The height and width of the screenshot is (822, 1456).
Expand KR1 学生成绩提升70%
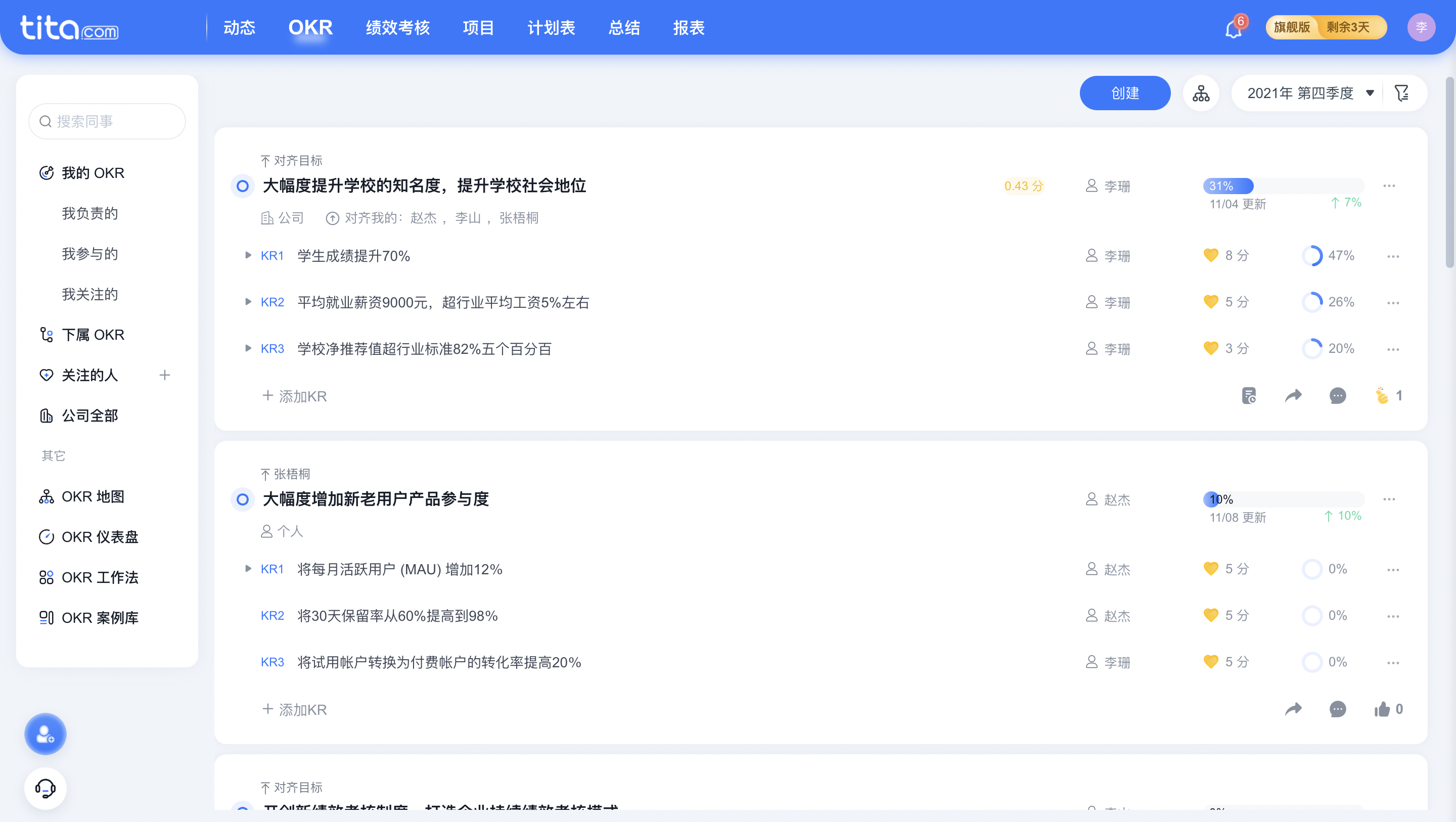tap(248, 255)
